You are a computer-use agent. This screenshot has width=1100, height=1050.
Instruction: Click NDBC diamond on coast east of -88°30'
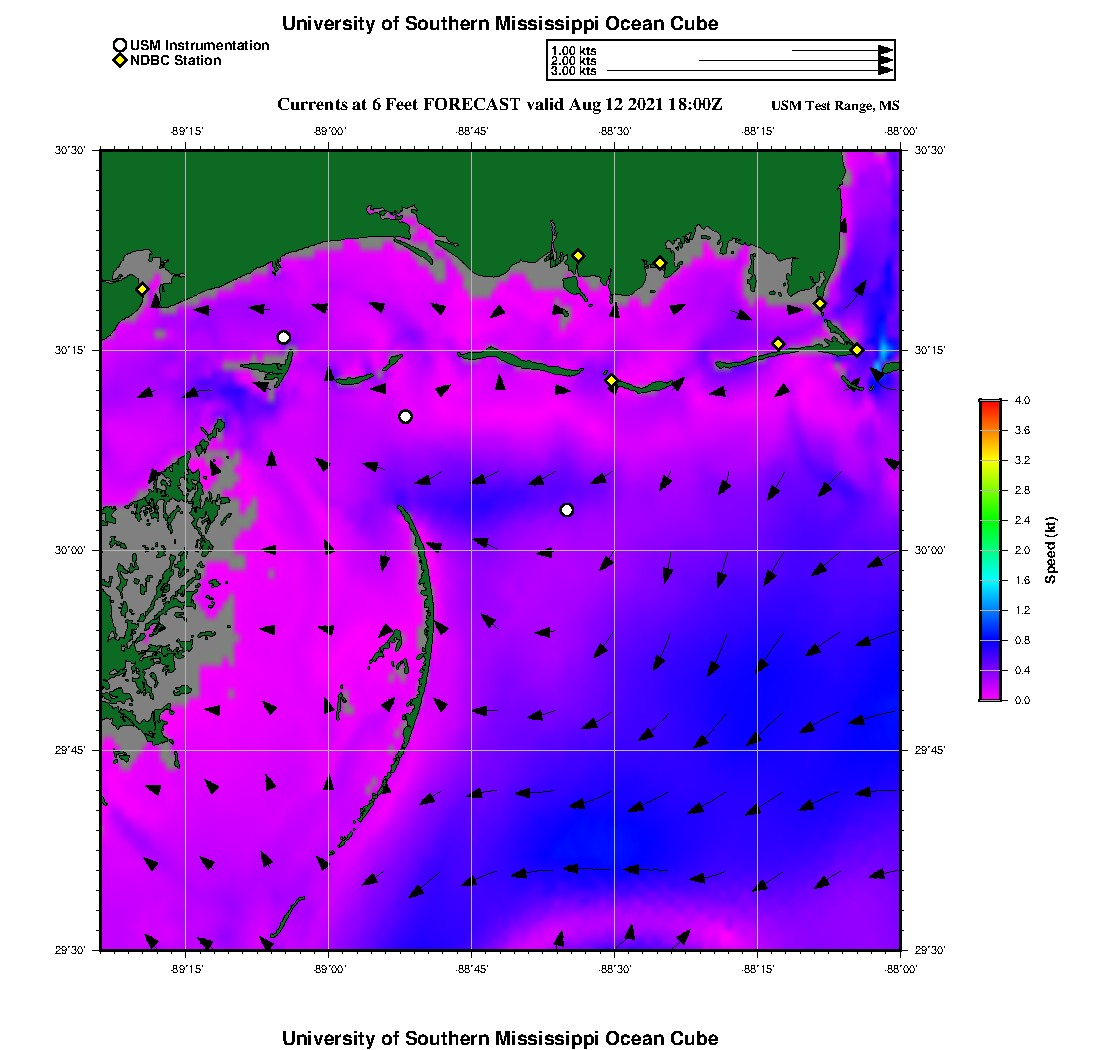(x=659, y=264)
